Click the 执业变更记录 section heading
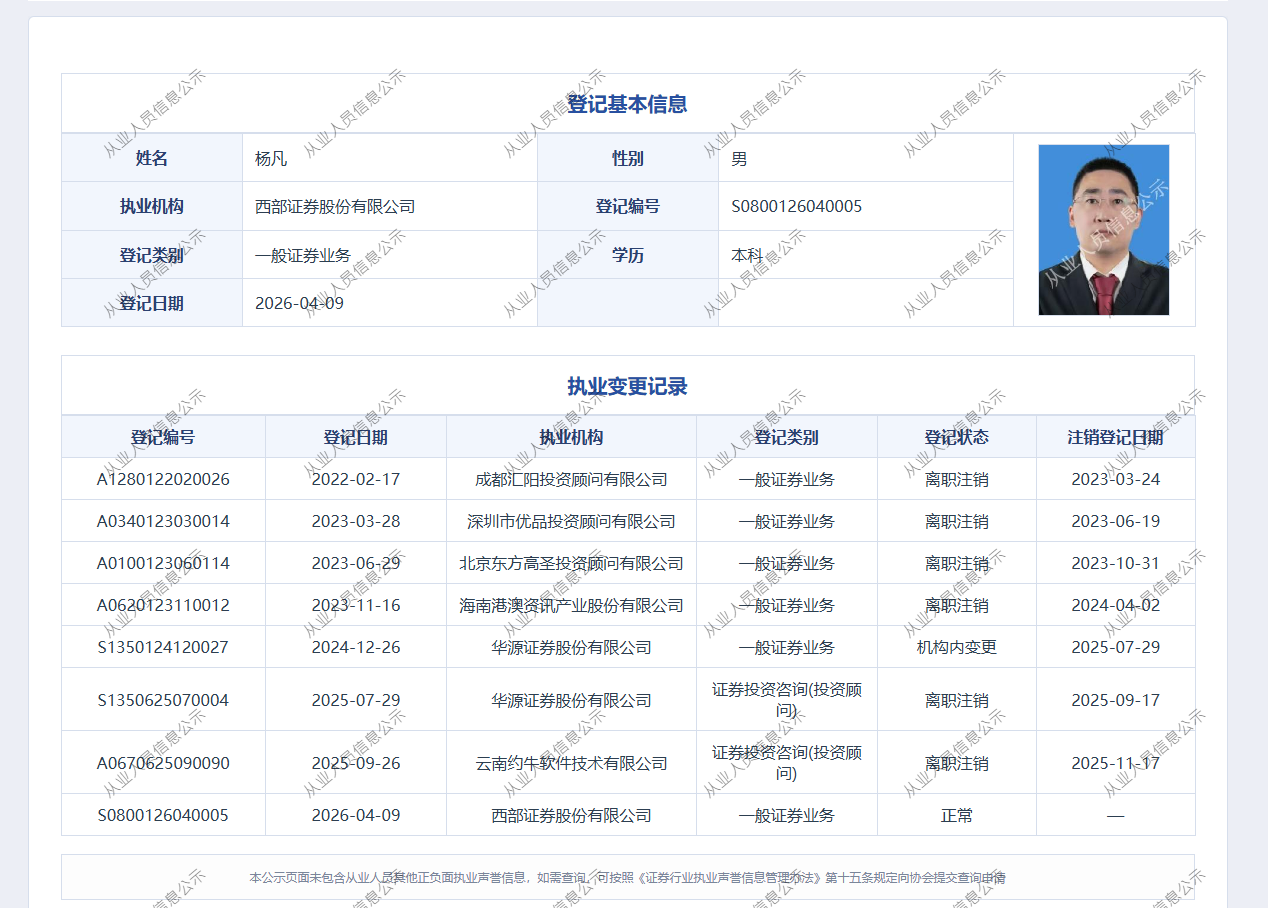1268x908 pixels. coord(627,387)
